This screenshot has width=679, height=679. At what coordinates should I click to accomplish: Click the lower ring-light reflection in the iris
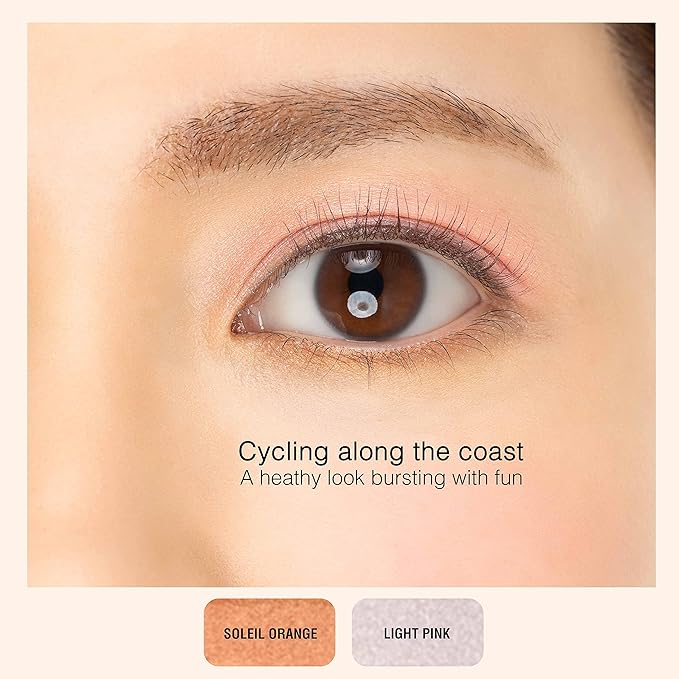[x=362, y=303]
